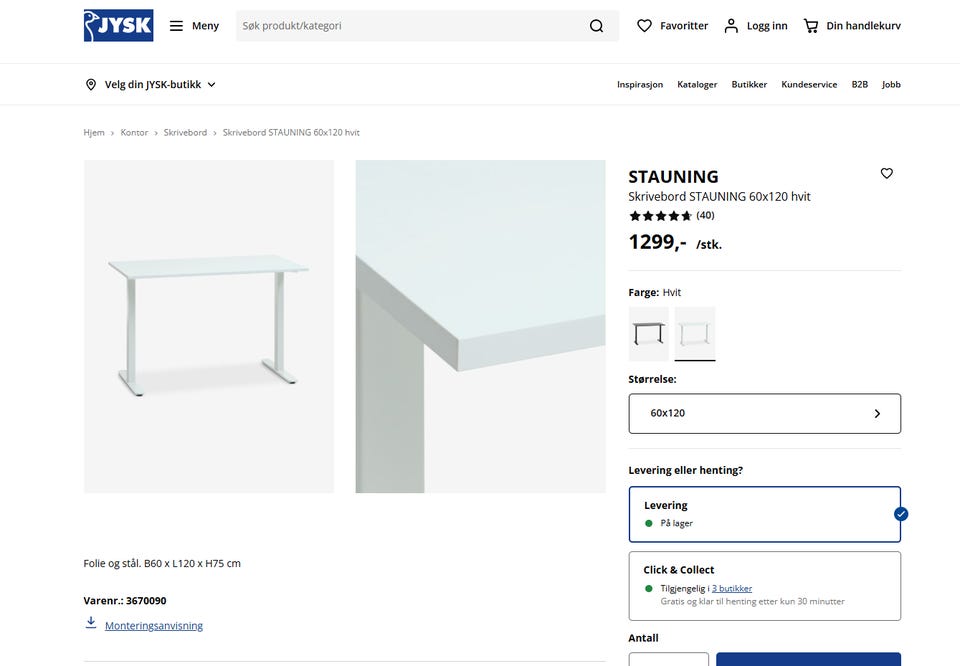The image size is (960, 666).
Task: Click the star rating for STAUNING
Action: point(660,215)
